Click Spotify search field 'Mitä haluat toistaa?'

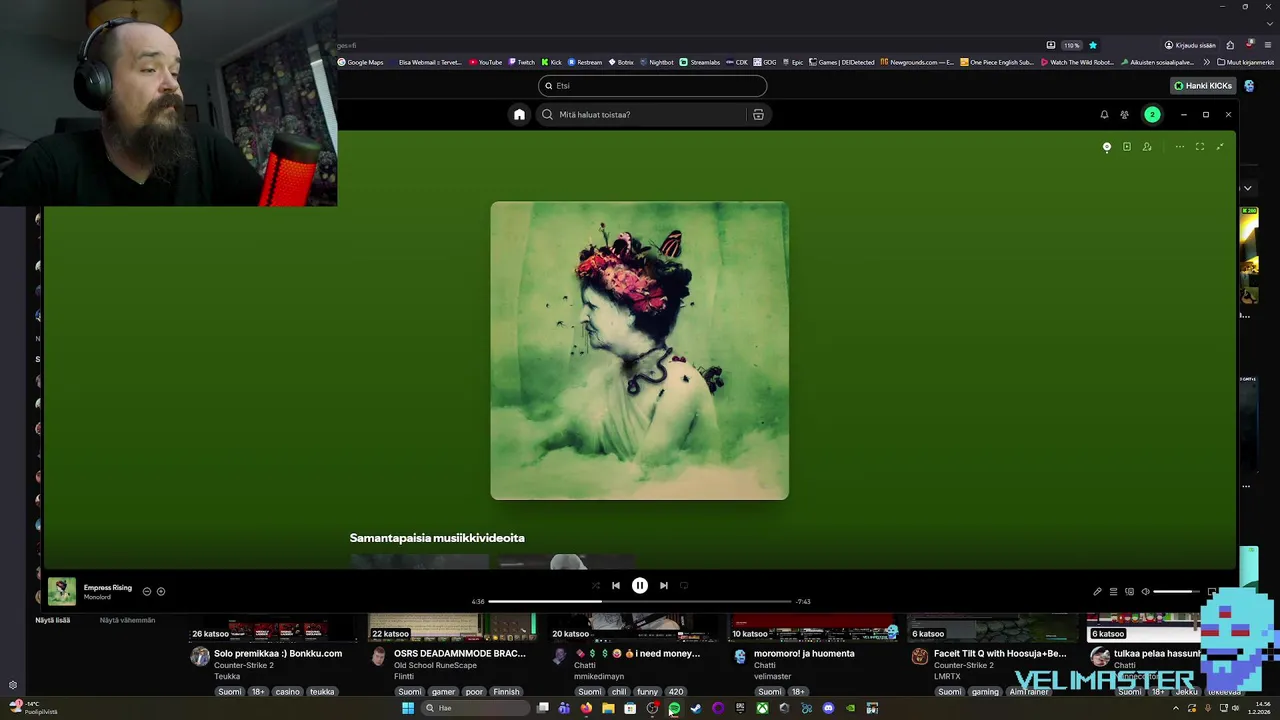point(652,114)
